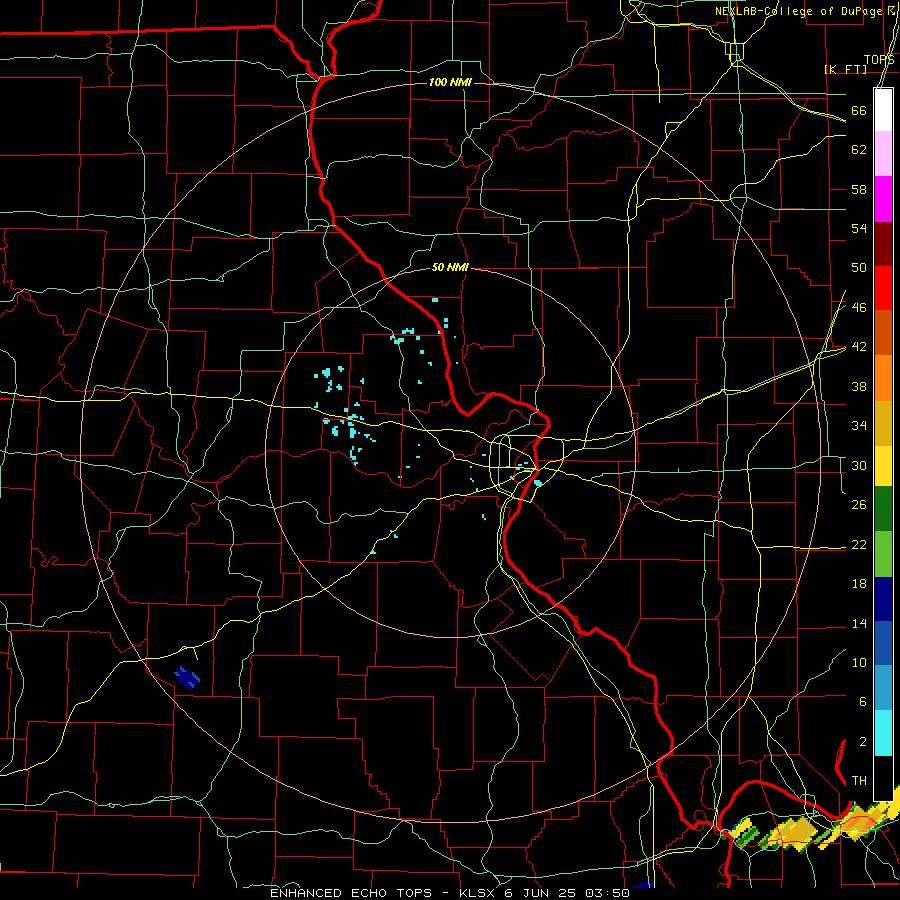Pick the burnt orange legend swatch

coord(883,333)
